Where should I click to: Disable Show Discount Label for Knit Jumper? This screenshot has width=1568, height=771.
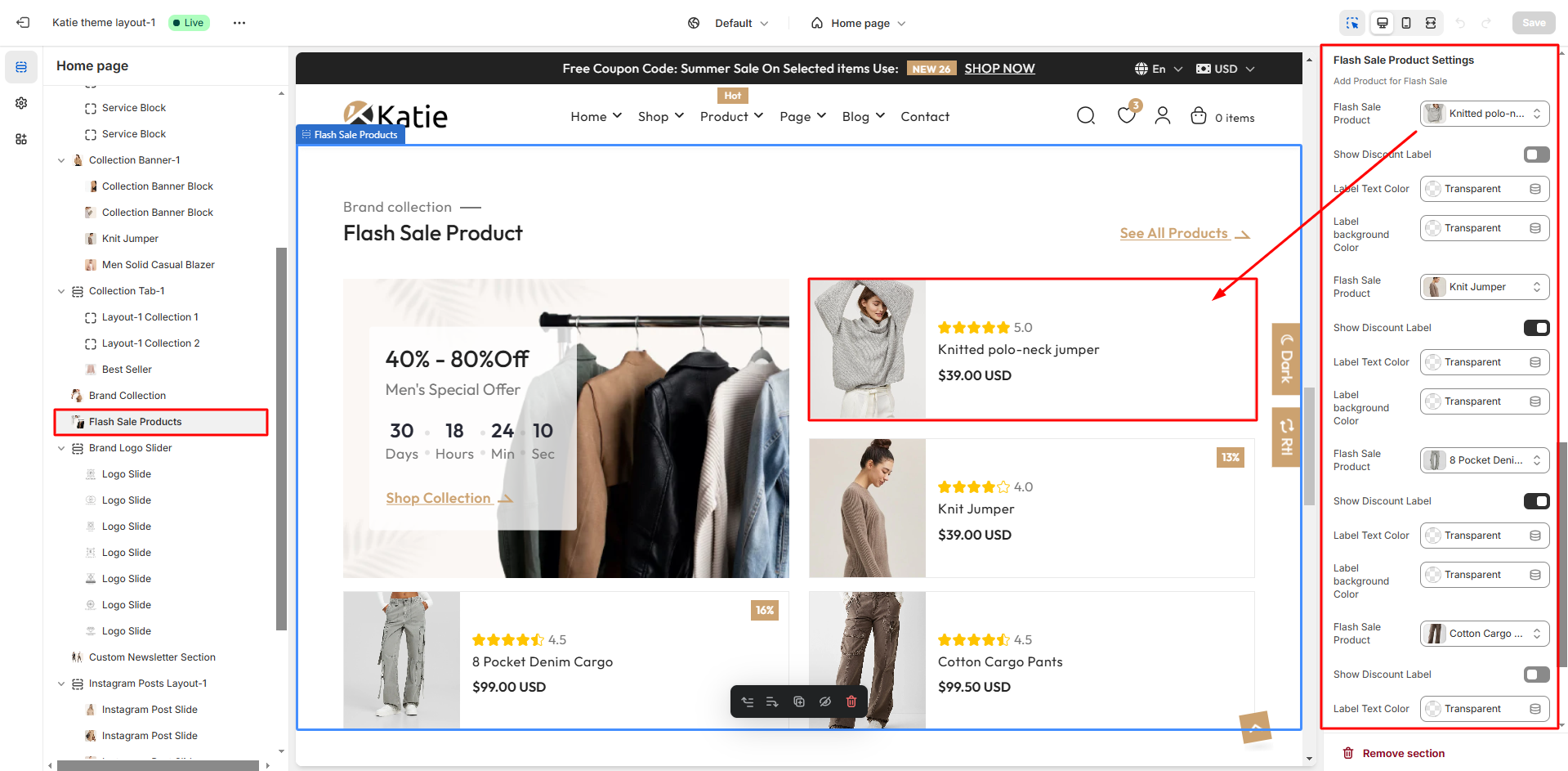pos(1536,328)
